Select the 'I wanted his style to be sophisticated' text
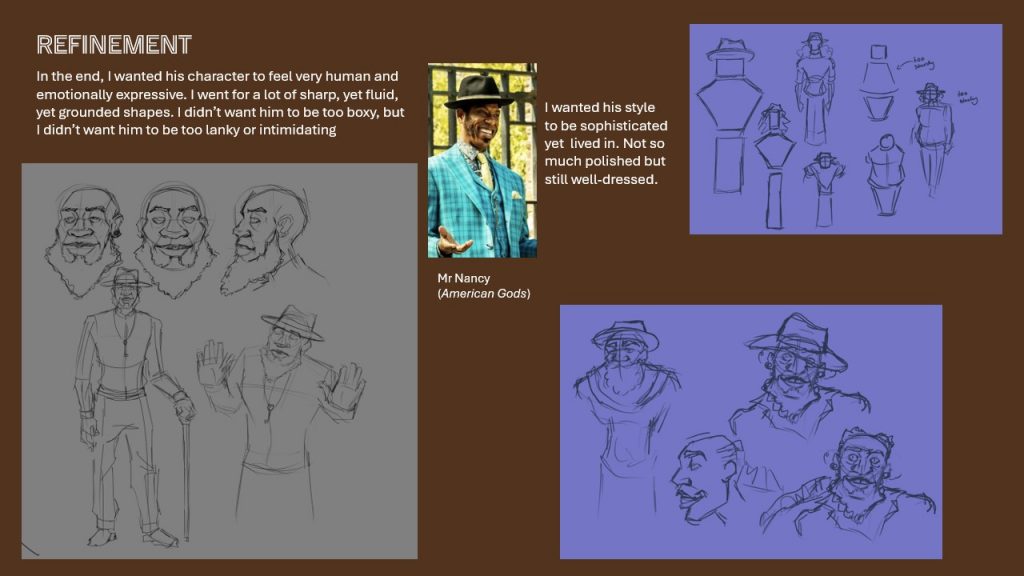This screenshot has height=576, width=1024. [606, 143]
